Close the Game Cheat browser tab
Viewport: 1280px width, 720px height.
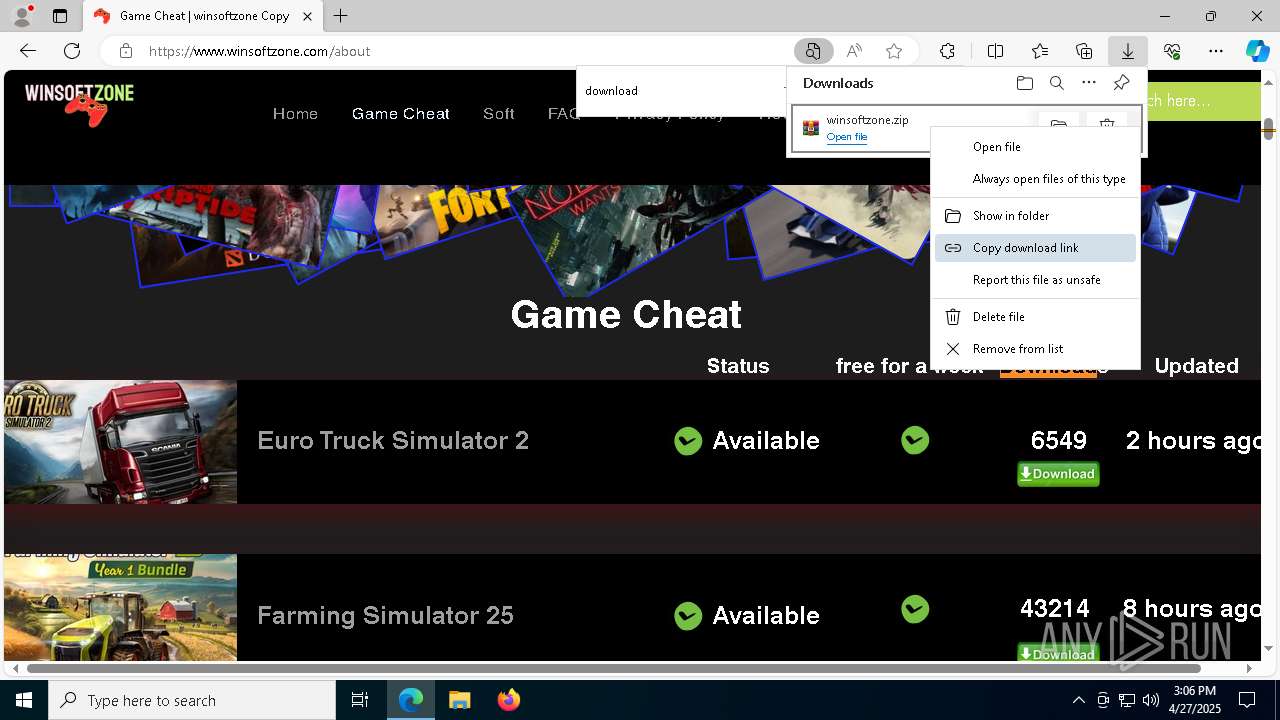[308, 16]
